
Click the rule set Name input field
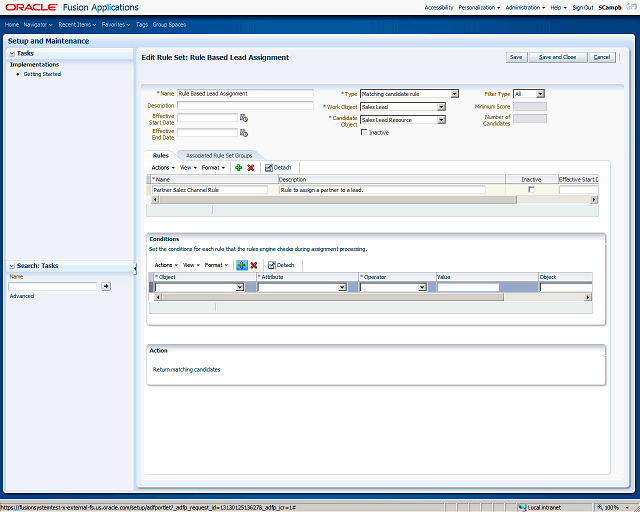tap(245, 93)
